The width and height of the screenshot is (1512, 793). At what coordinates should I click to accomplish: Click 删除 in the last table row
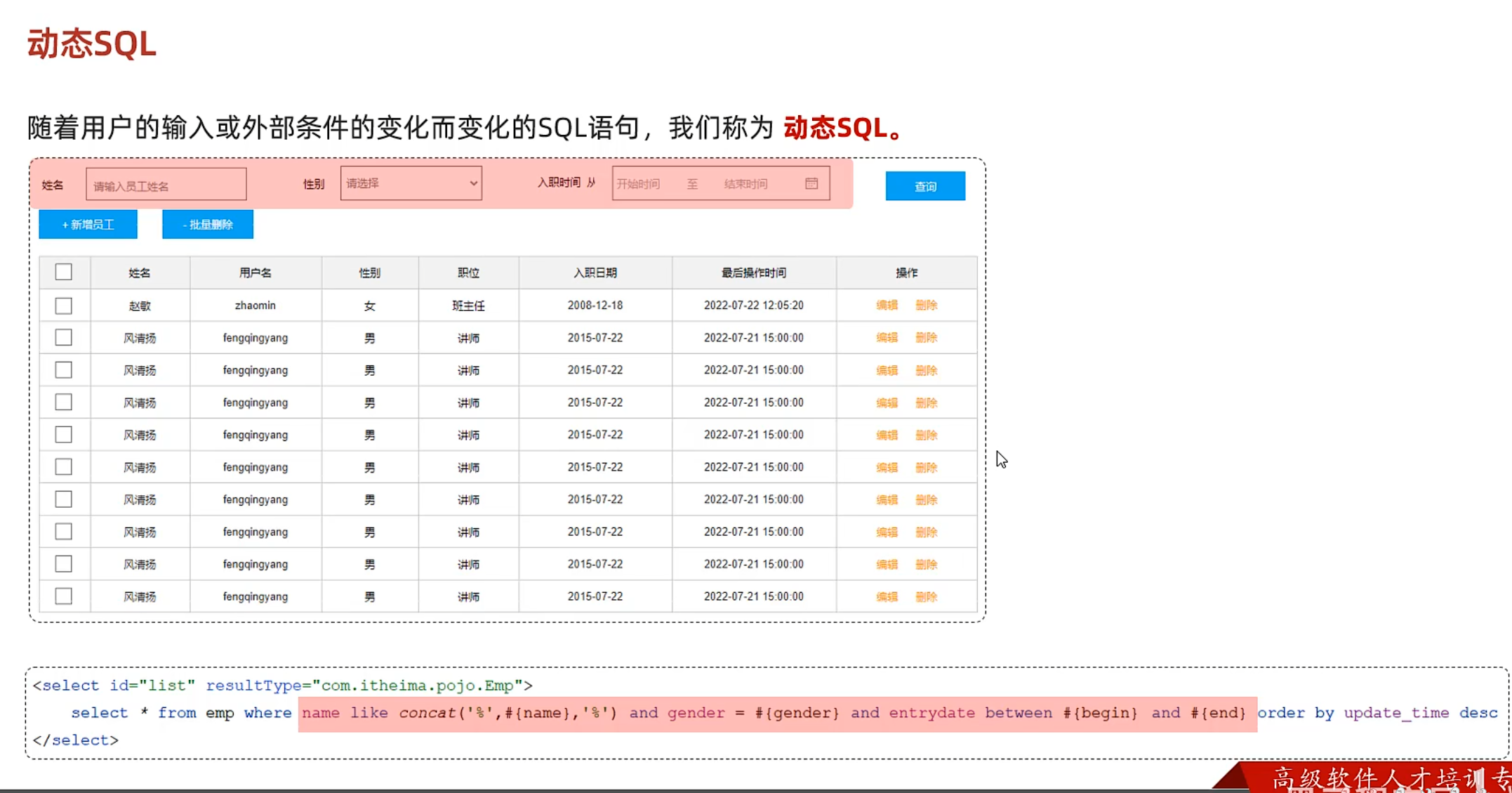926,596
